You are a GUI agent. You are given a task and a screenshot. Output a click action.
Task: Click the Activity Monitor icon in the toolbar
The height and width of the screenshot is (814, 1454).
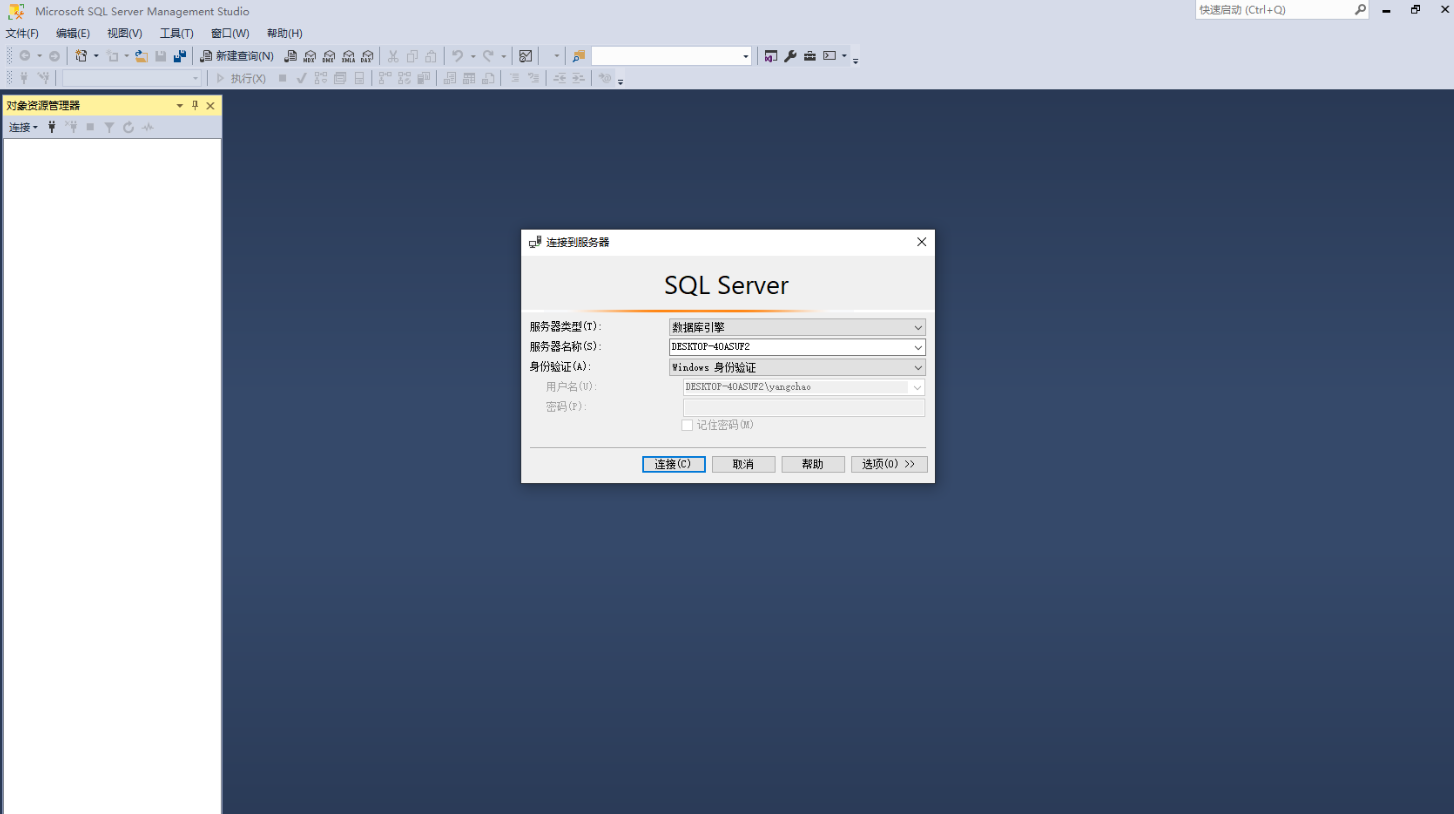[526, 56]
